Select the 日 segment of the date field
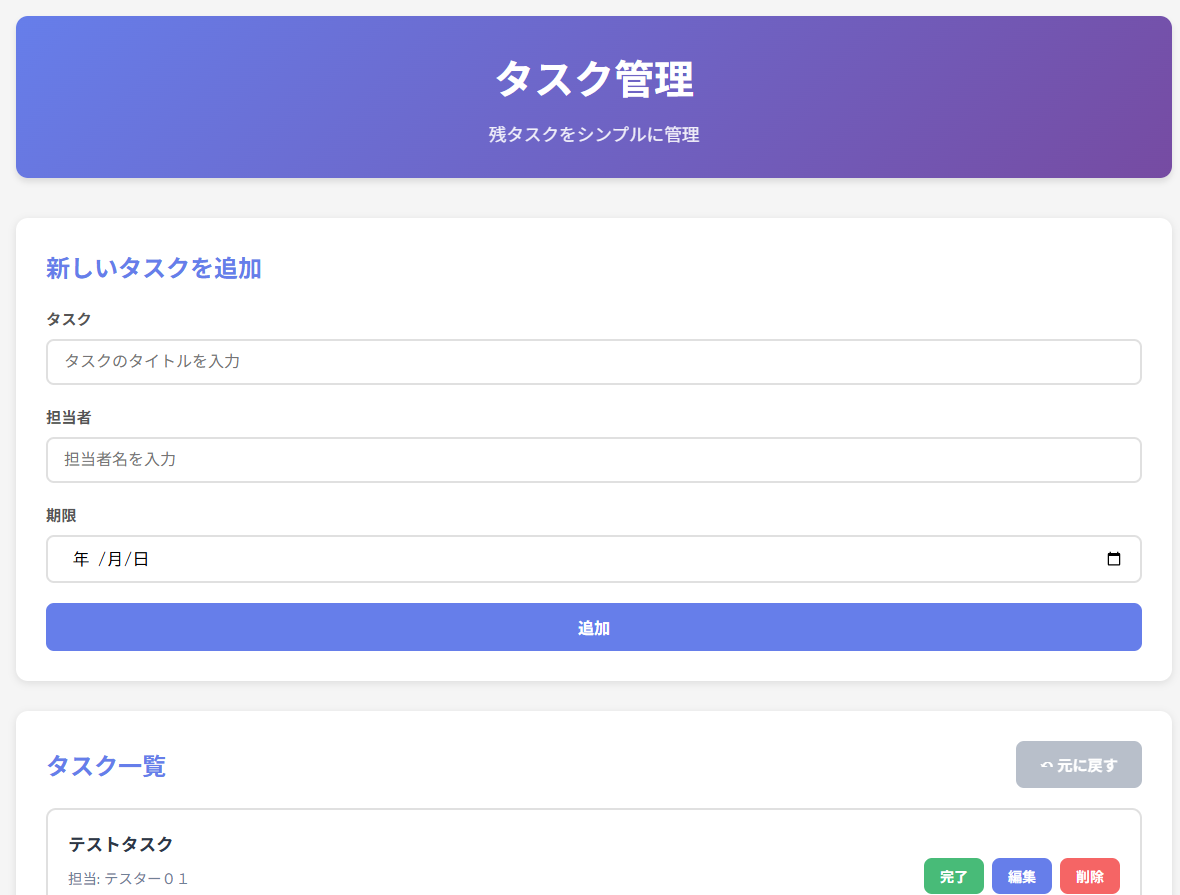Image resolution: width=1180 pixels, height=895 pixels. tap(141, 560)
